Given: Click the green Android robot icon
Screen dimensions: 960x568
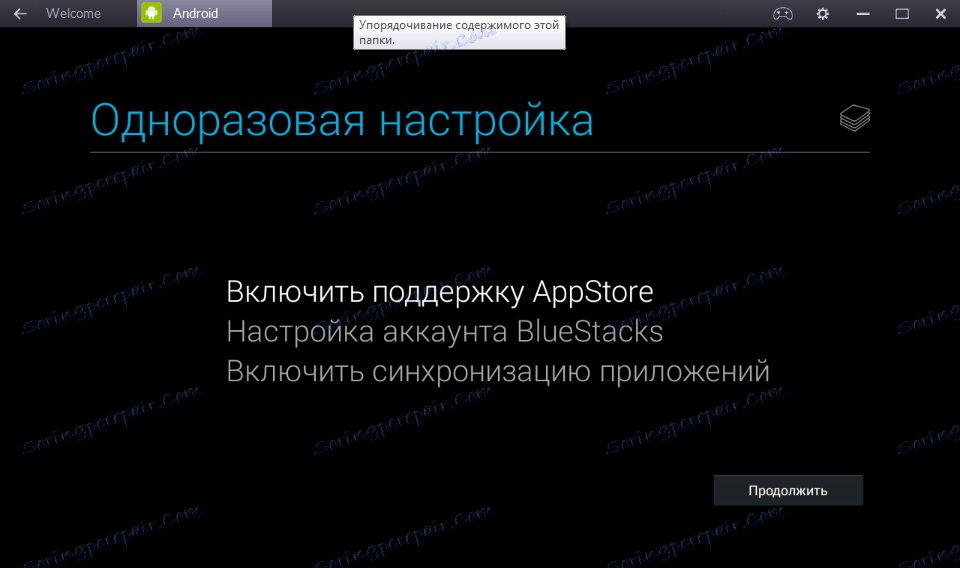Looking at the screenshot, I should (x=152, y=13).
